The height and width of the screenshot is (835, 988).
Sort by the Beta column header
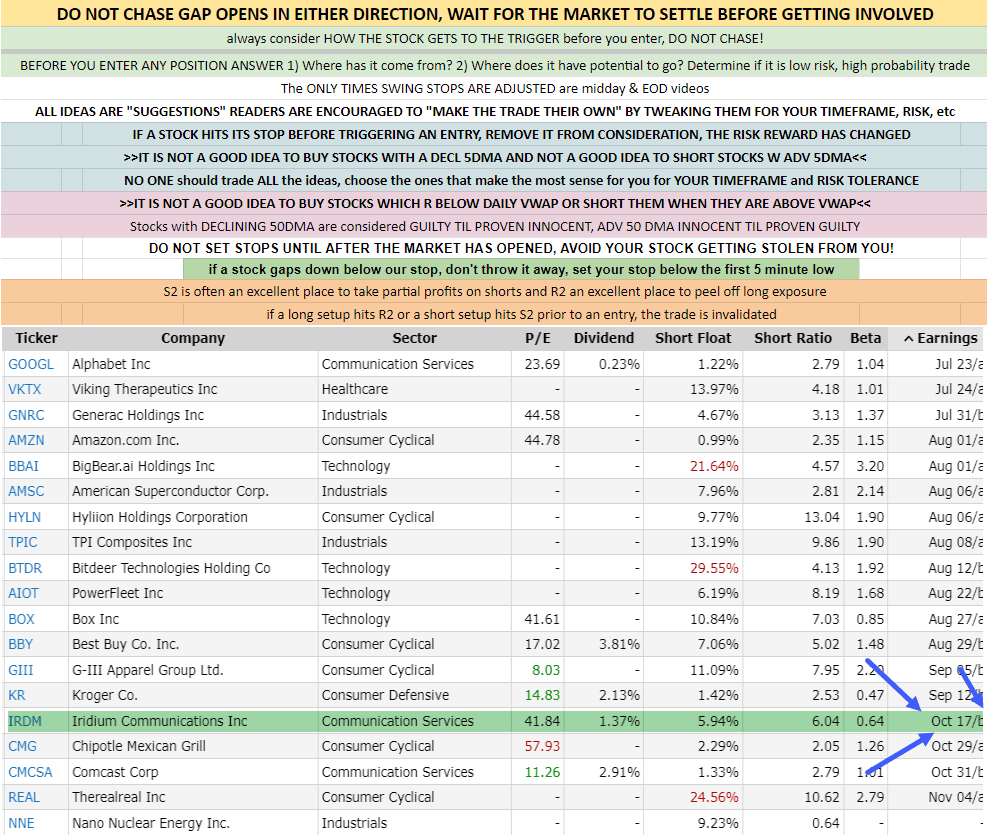(865, 338)
